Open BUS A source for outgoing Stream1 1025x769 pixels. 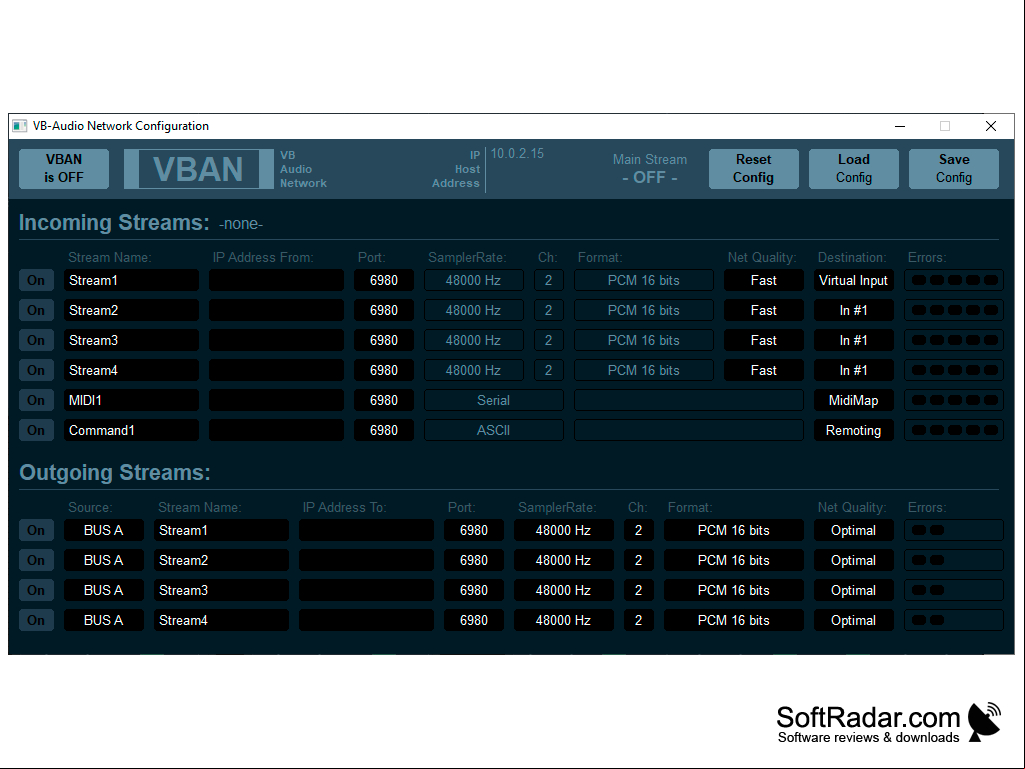point(103,530)
